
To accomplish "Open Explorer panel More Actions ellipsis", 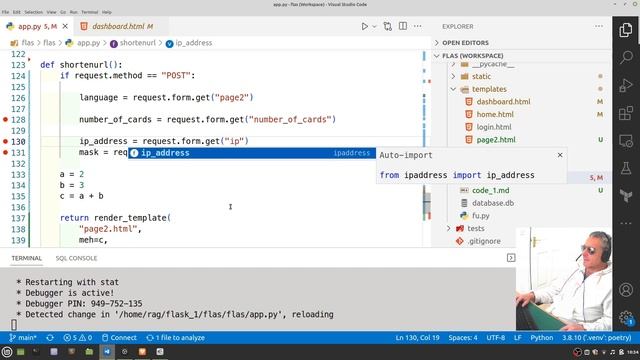I will [x=599, y=26].
